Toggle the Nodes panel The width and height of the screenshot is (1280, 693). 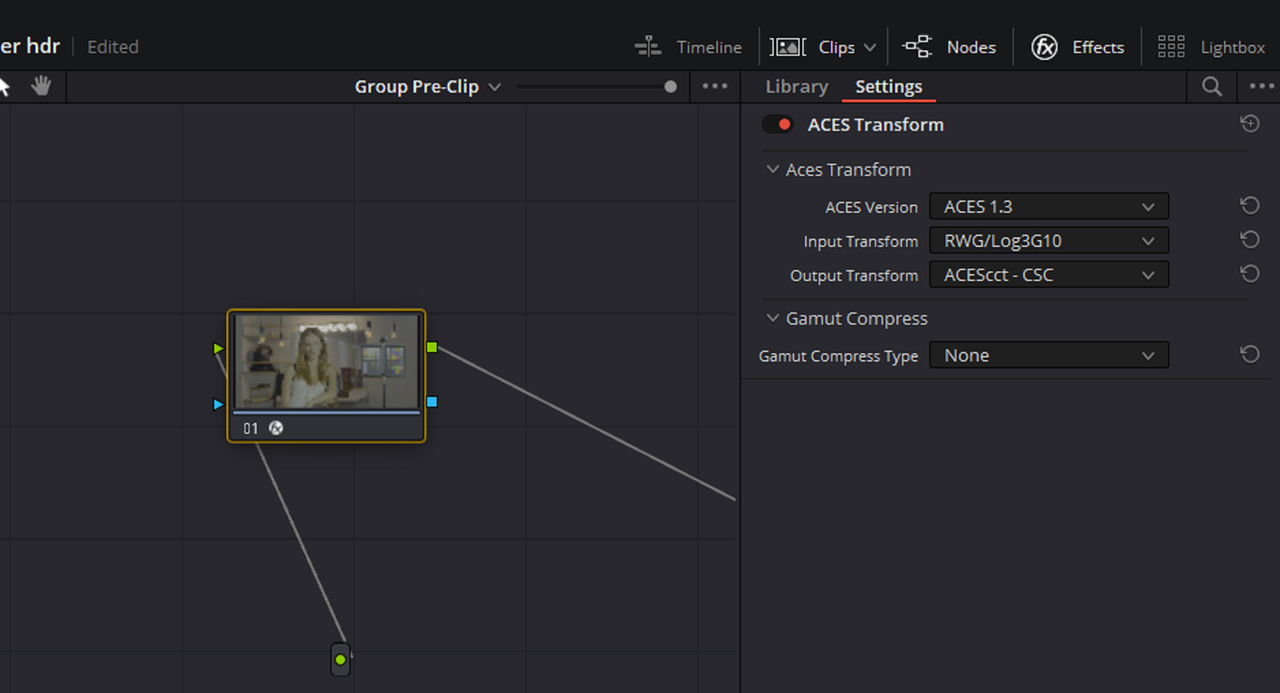point(949,47)
